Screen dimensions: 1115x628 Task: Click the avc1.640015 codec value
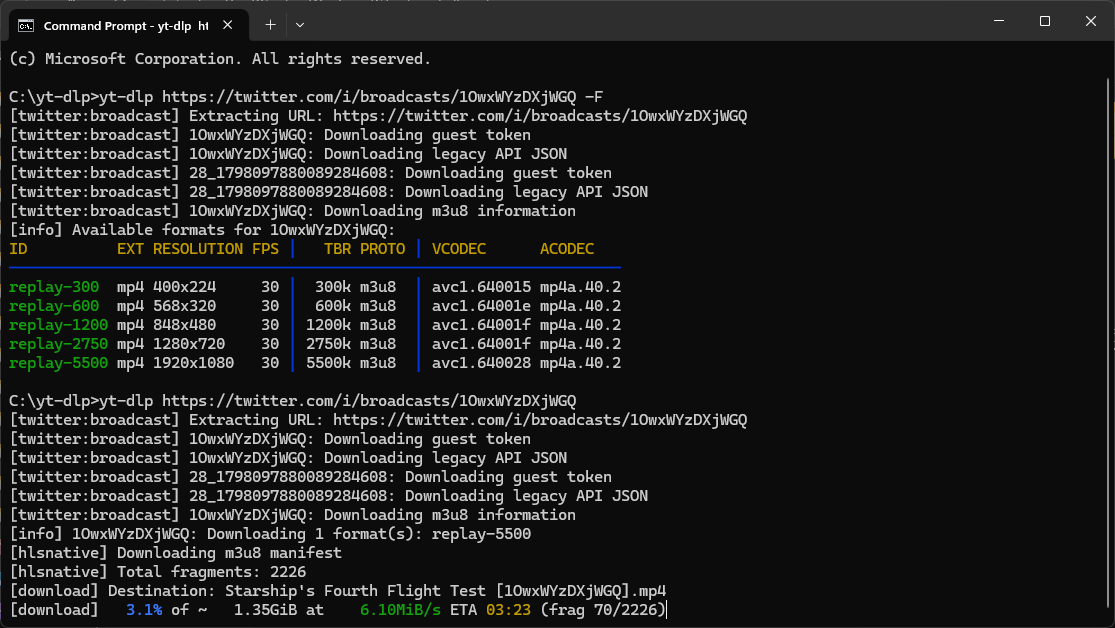[x=481, y=287]
